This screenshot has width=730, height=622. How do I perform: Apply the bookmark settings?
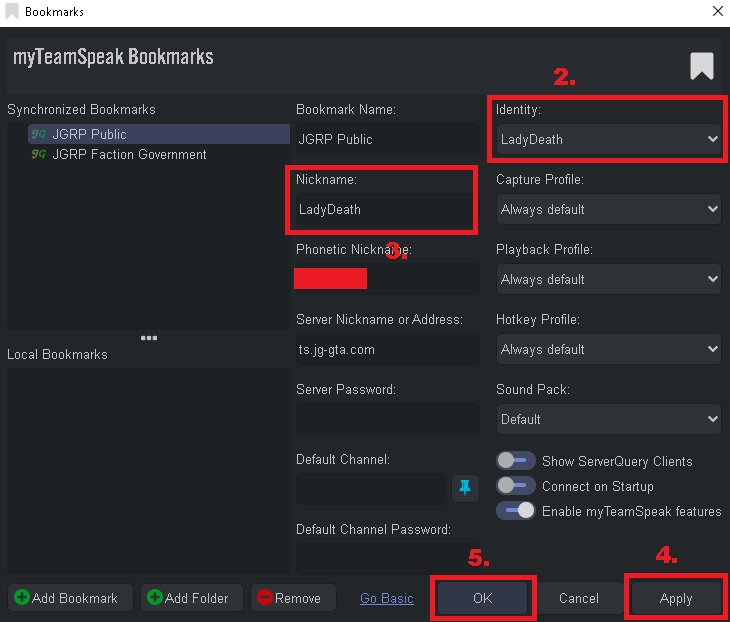[676, 598]
